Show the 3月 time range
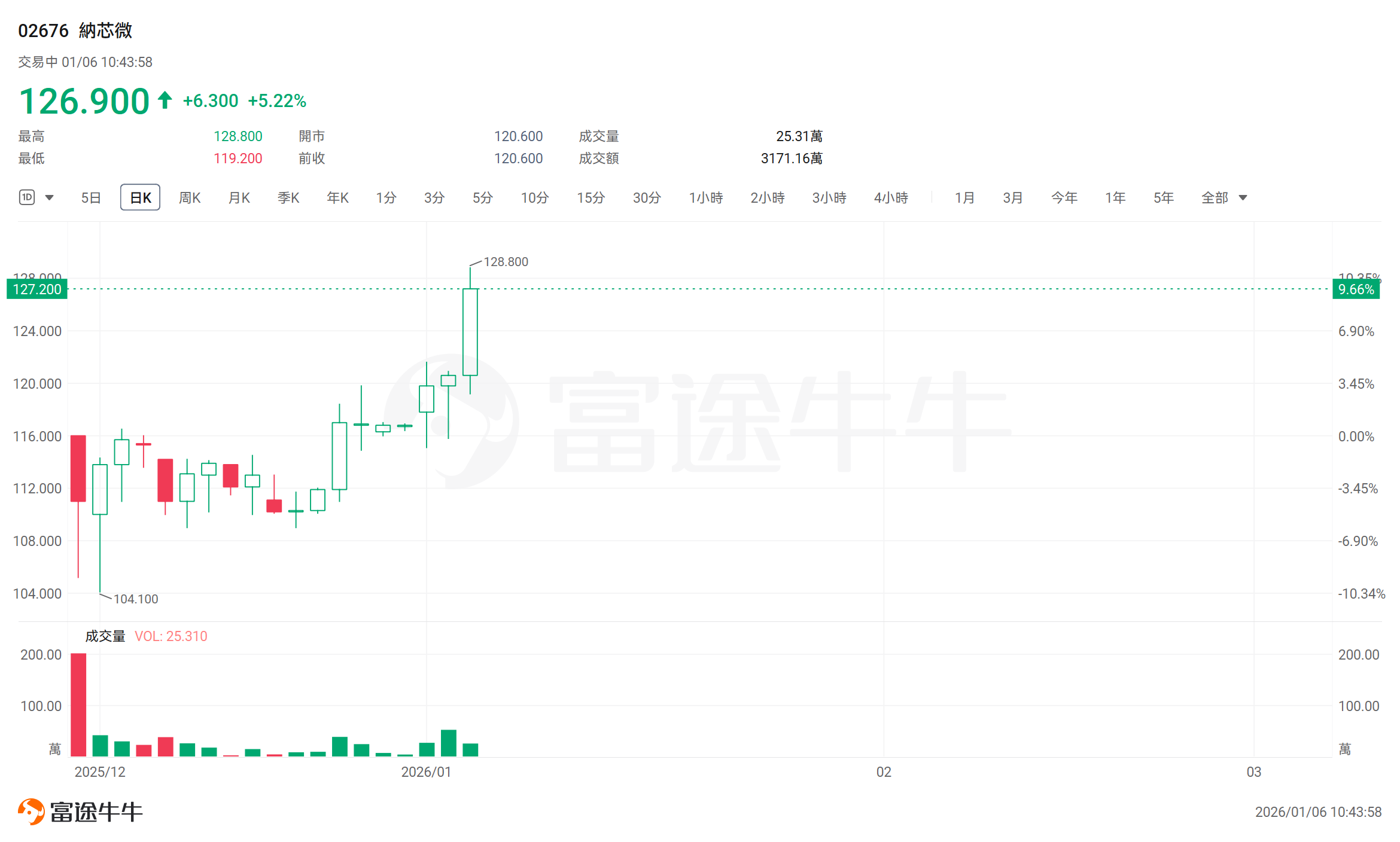The width and height of the screenshot is (1400, 842). click(1012, 197)
